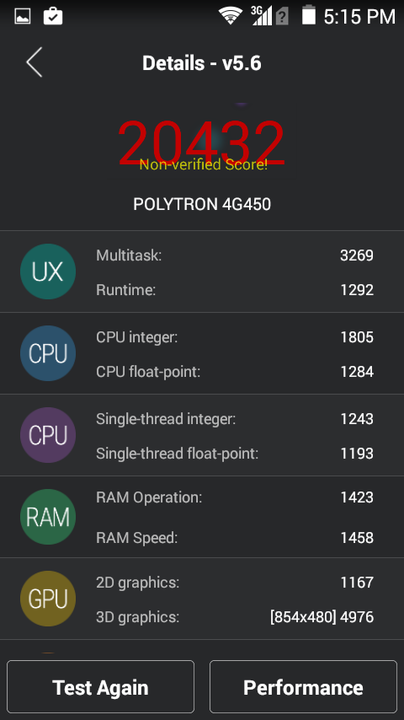Select the Multitask score row

click(235, 255)
